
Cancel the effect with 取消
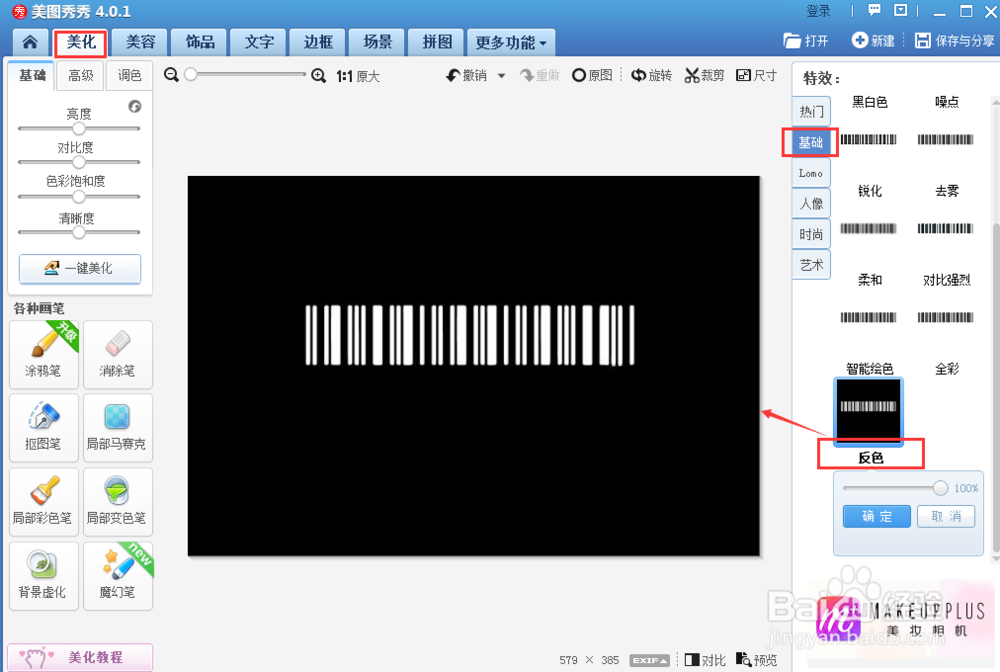coord(946,516)
